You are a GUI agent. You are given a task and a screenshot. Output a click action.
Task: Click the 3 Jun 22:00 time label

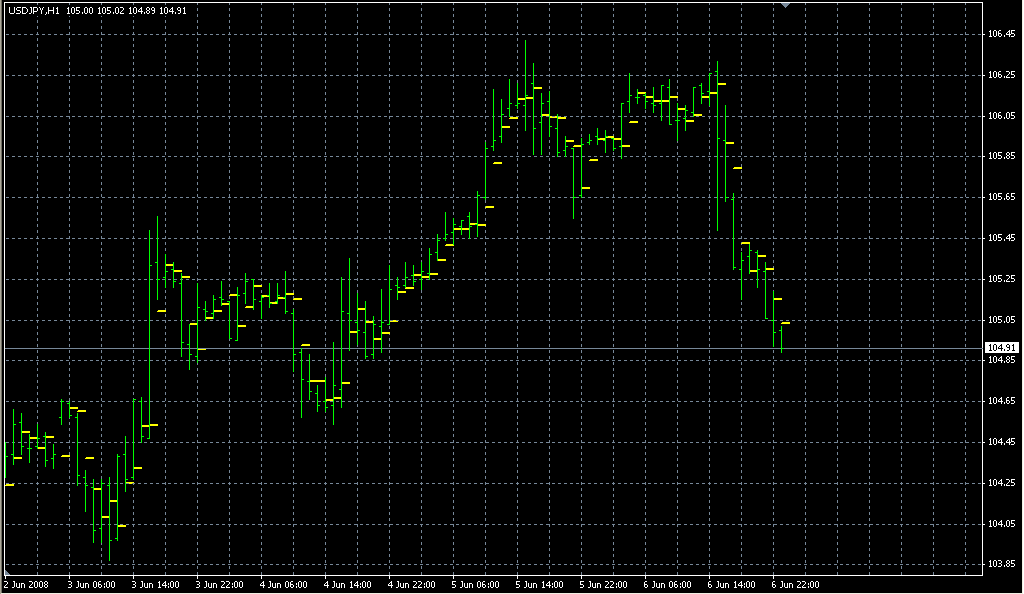(x=219, y=585)
